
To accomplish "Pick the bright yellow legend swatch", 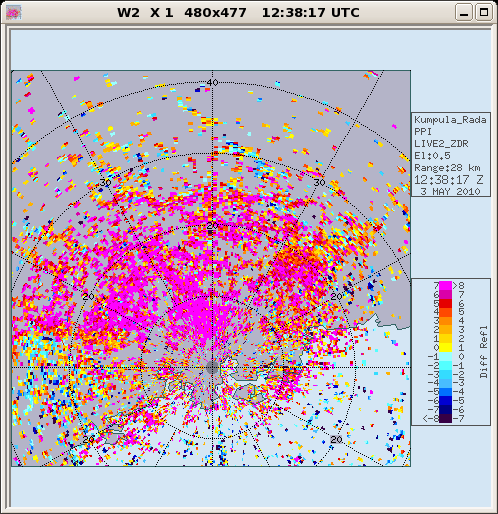I will [445, 347].
